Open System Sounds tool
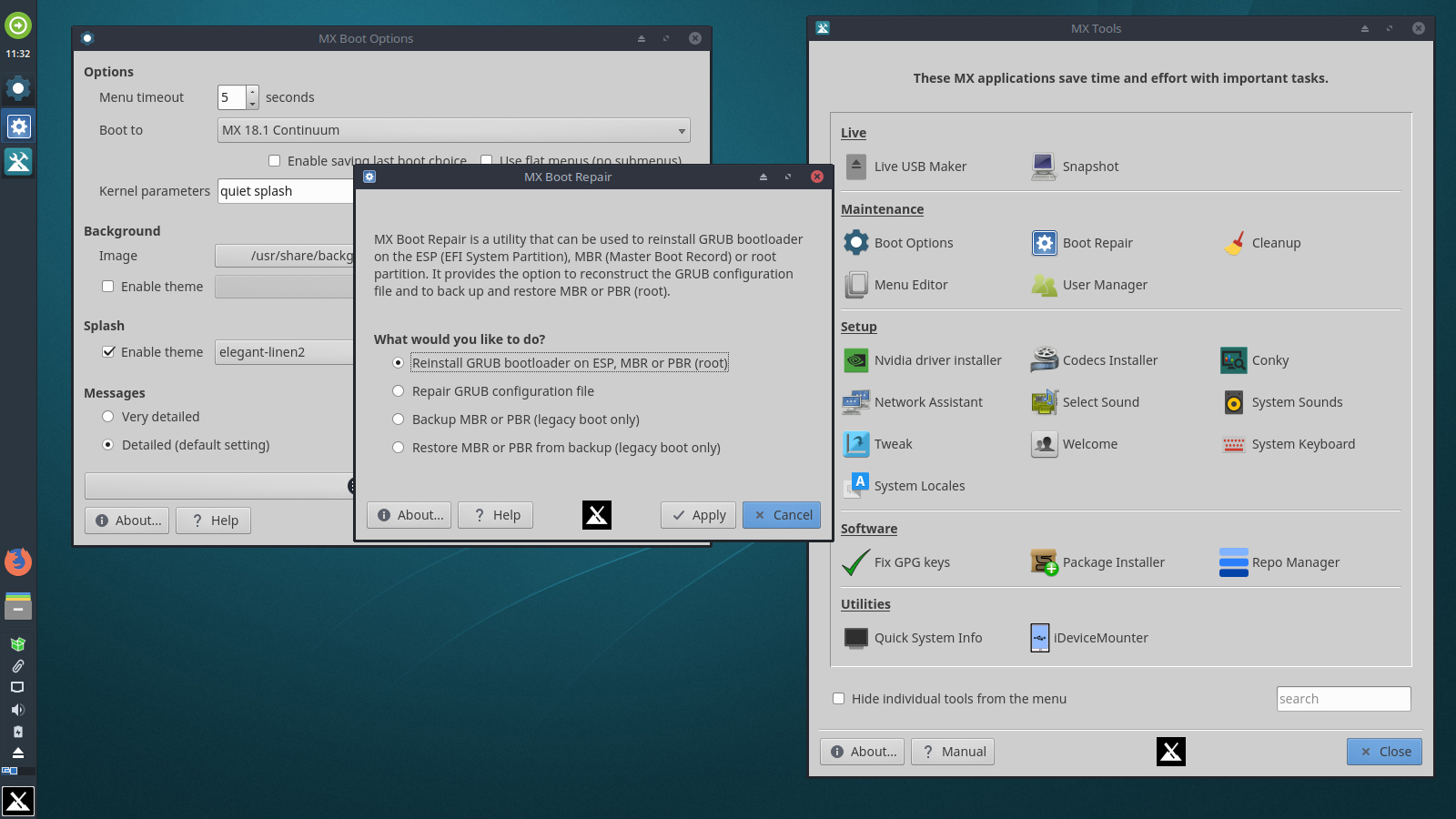The width and height of the screenshot is (1456, 819). (1281, 402)
